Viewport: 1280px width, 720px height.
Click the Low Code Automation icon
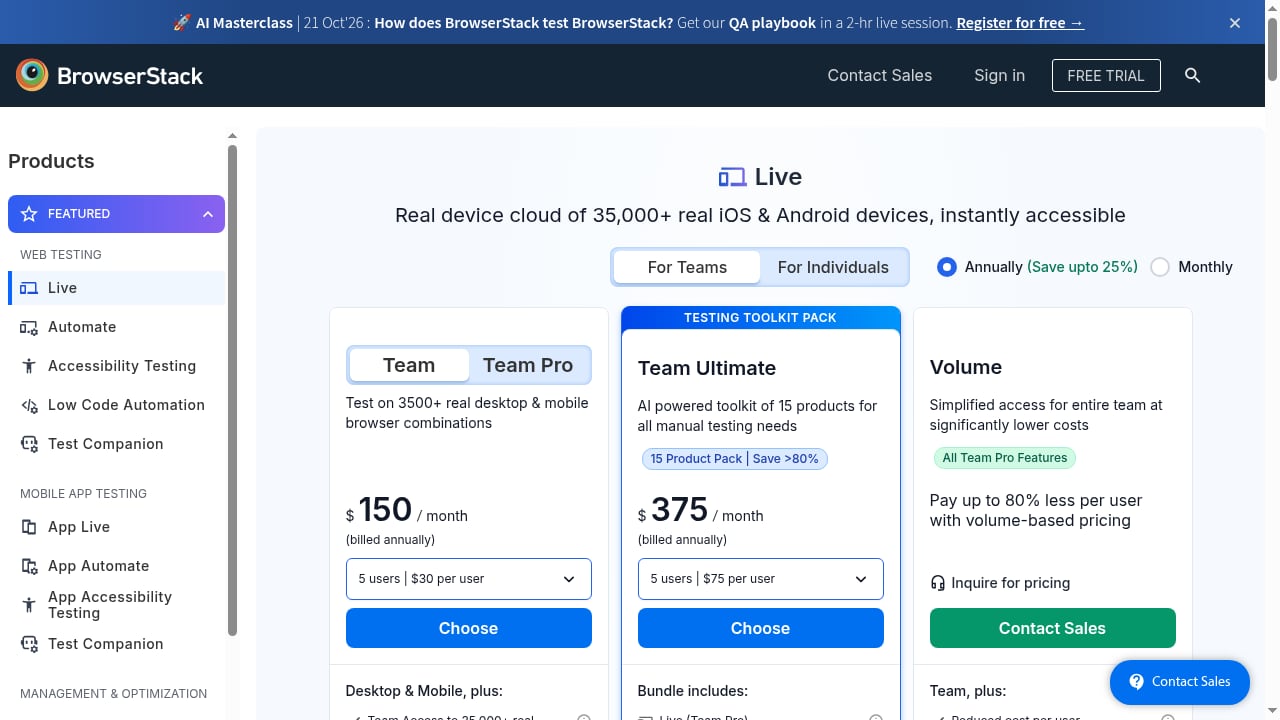29,405
